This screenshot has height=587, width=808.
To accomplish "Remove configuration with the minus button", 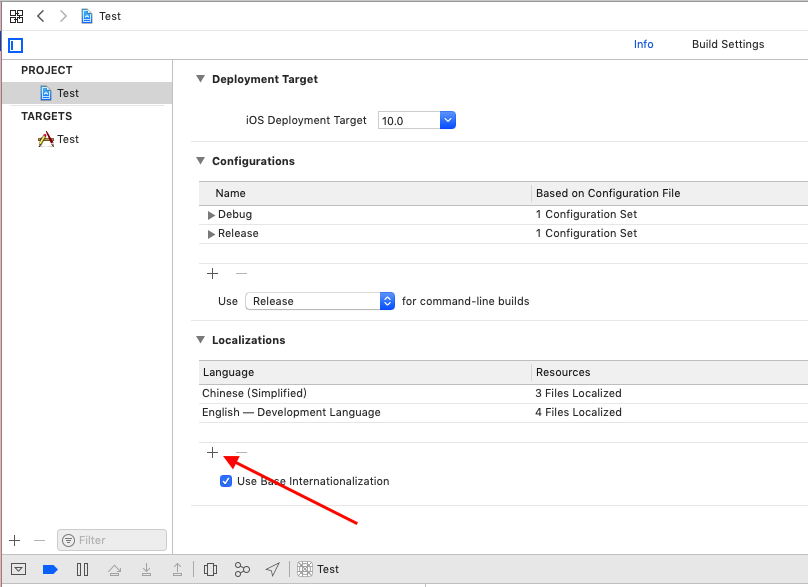I will [241, 273].
